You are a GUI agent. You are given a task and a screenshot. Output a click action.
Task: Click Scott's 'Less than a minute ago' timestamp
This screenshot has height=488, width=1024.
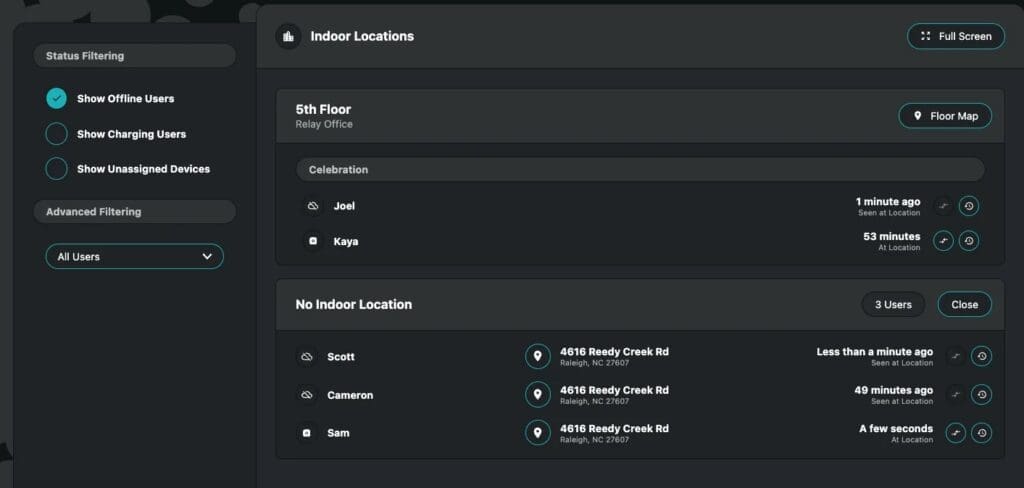point(874,352)
